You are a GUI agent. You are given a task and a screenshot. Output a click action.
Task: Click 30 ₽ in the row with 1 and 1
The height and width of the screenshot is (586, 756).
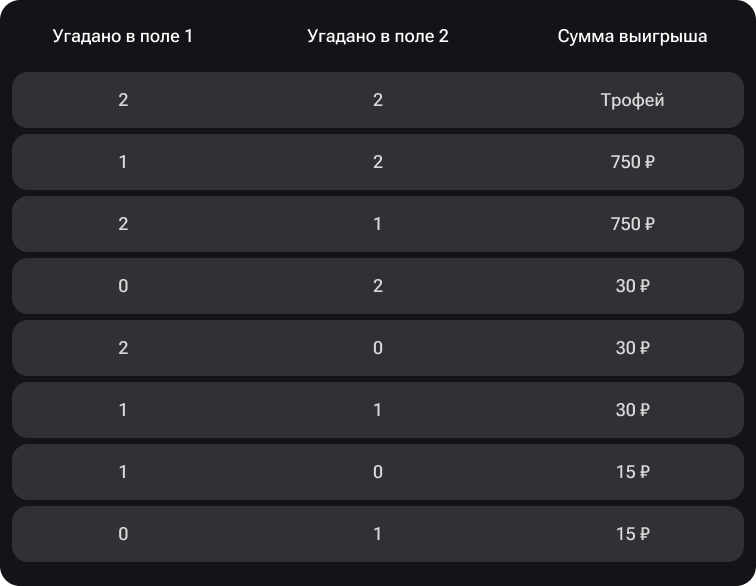coord(632,410)
